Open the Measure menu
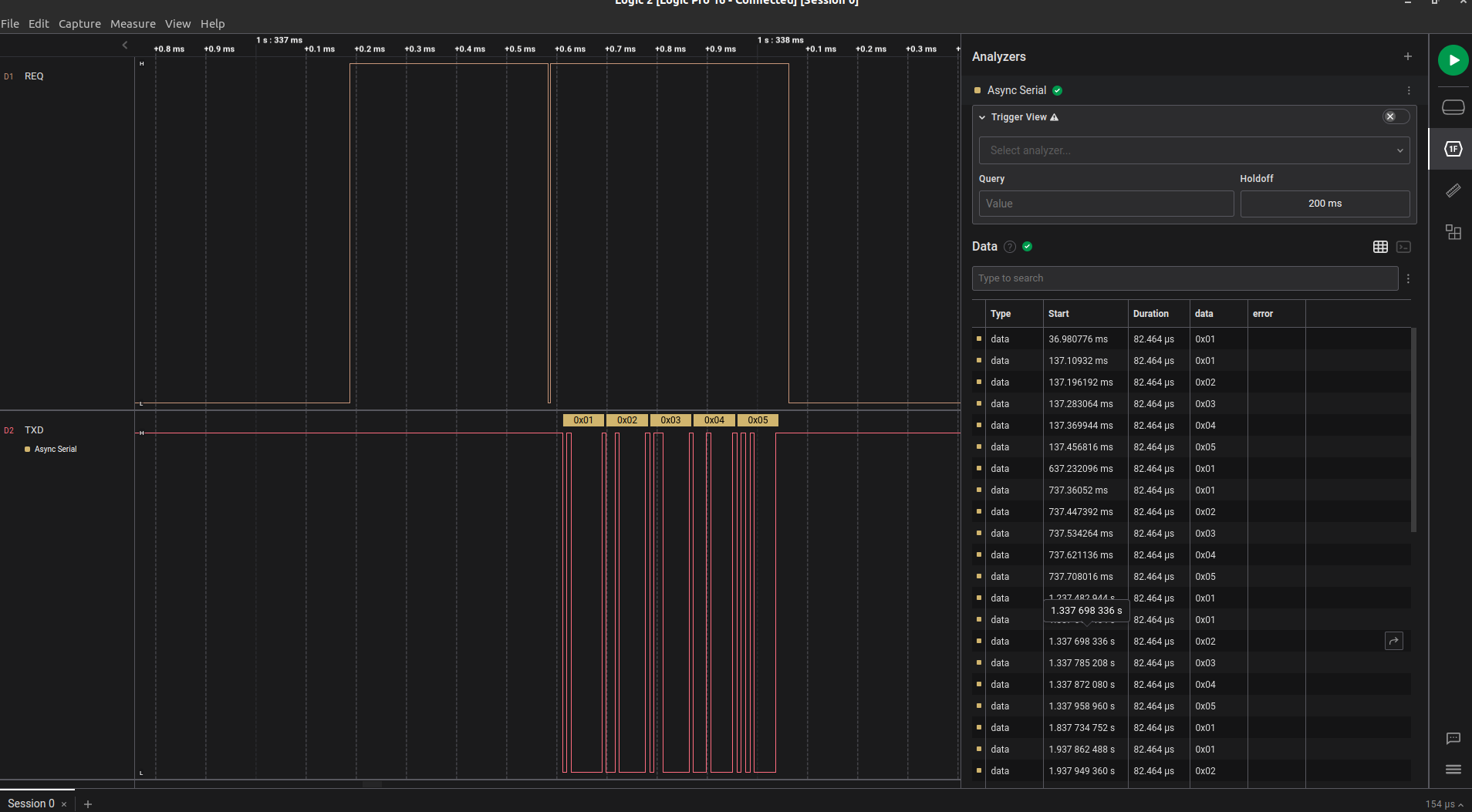Screen dimensions: 1472x812 coord(133,24)
